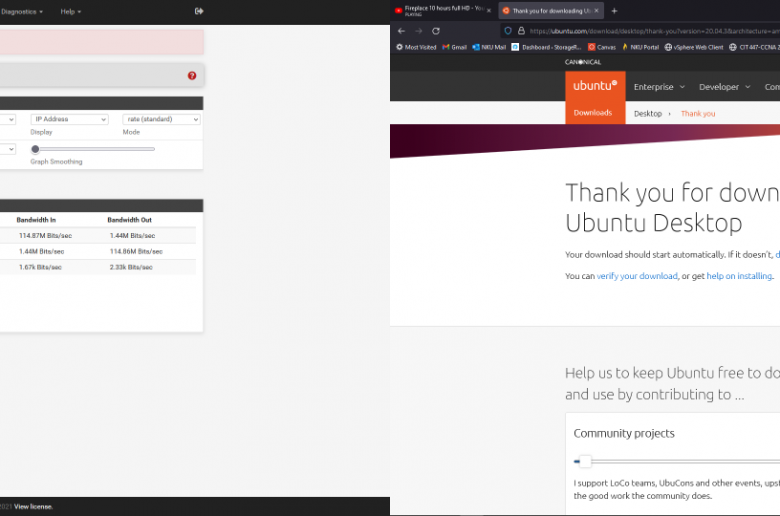Click the orange ubuntu logo

pos(595,86)
